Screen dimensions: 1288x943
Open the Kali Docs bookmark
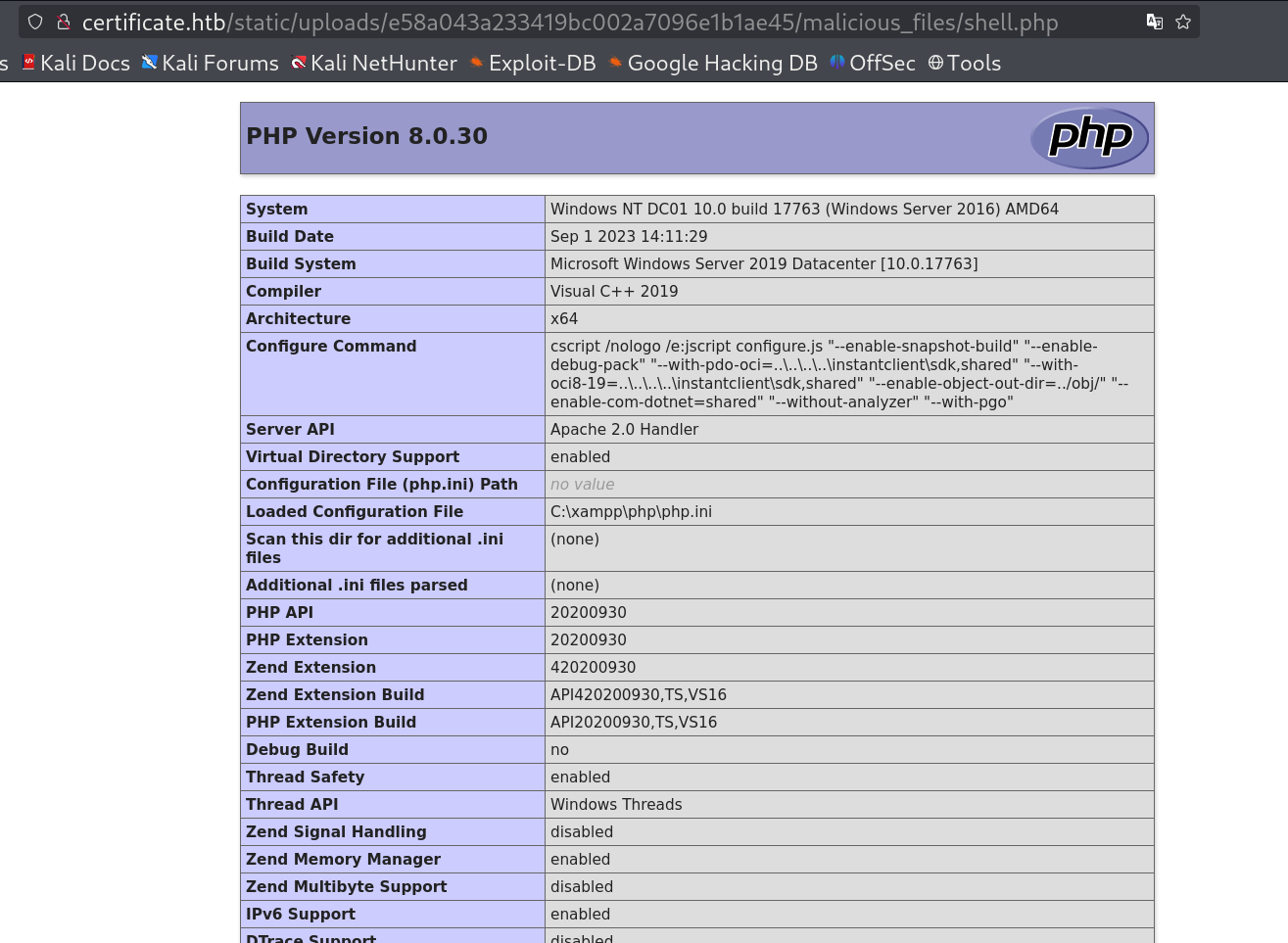coord(75,63)
